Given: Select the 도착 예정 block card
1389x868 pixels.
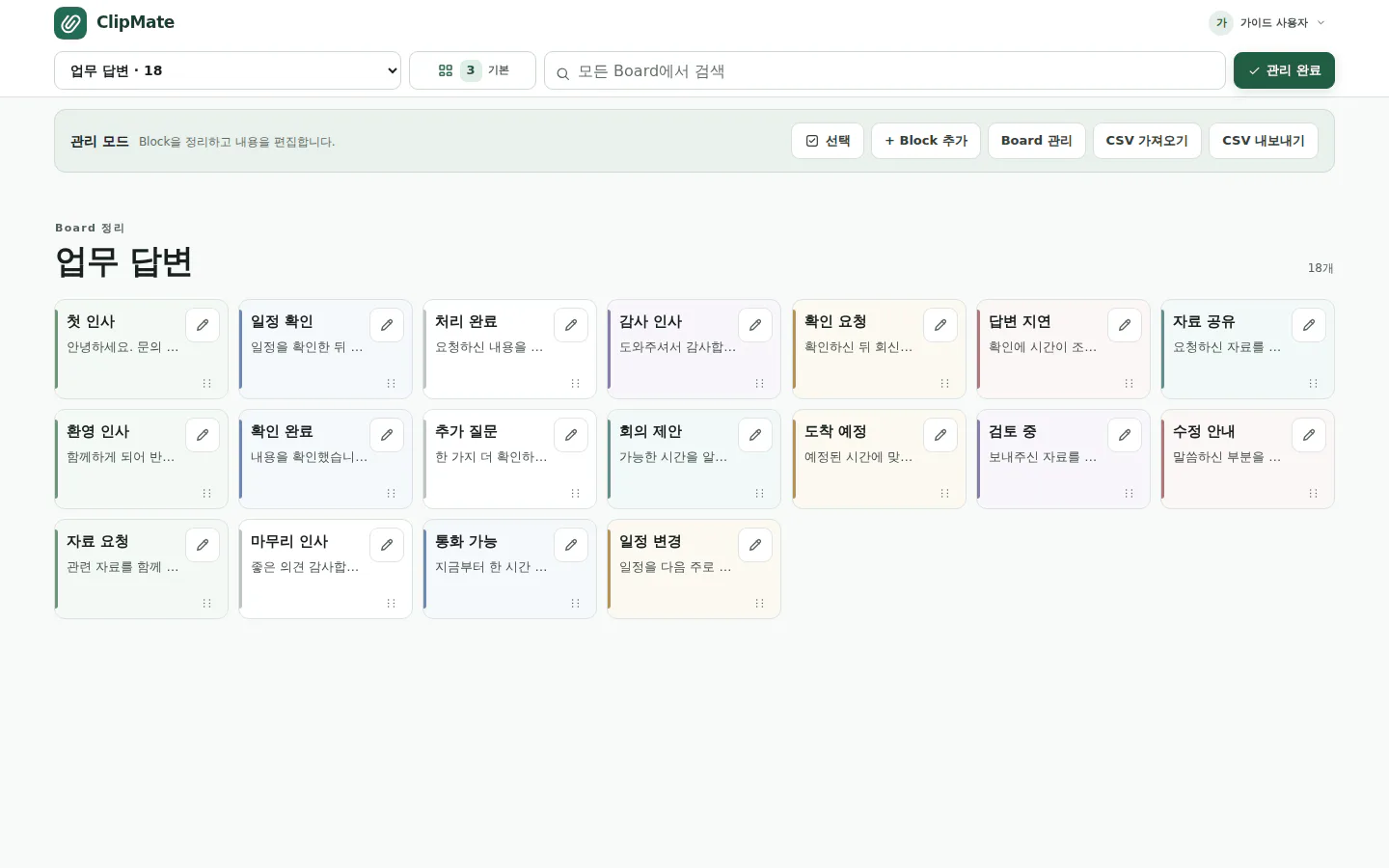Looking at the screenshot, I should tap(879, 459).
